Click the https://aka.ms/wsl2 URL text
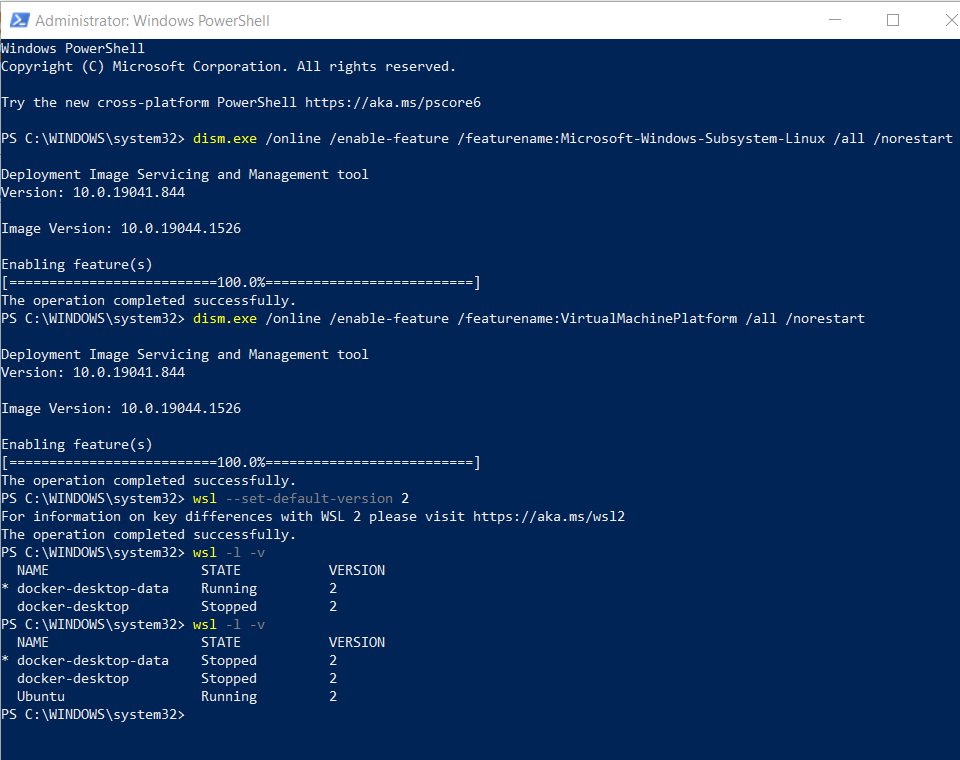 pyautogui.click(x=549, y=516)
